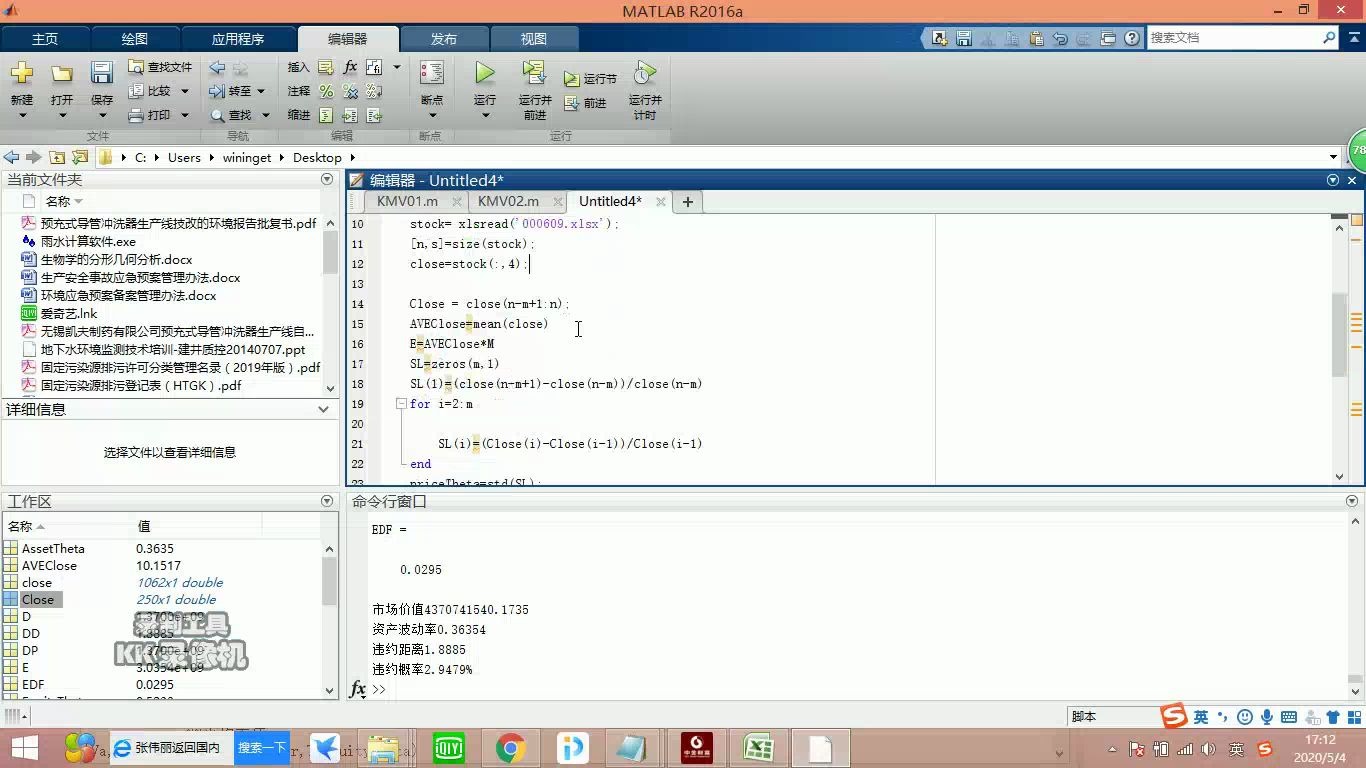1366x768 pixels.
Task: Open 工作区 panel actions menu
Action: tap(327, 501)
